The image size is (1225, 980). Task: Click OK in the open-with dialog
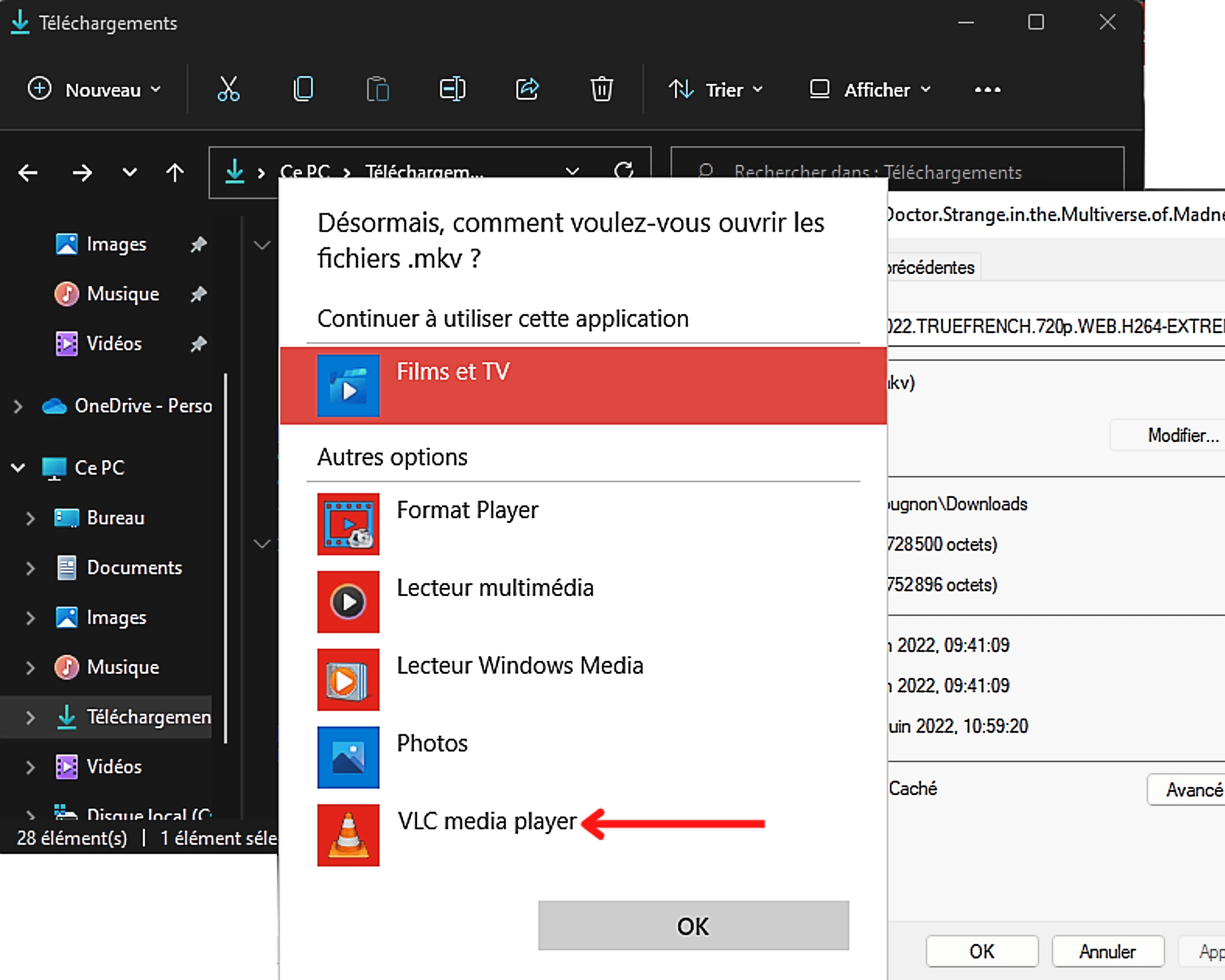click(x=693, y=925)
